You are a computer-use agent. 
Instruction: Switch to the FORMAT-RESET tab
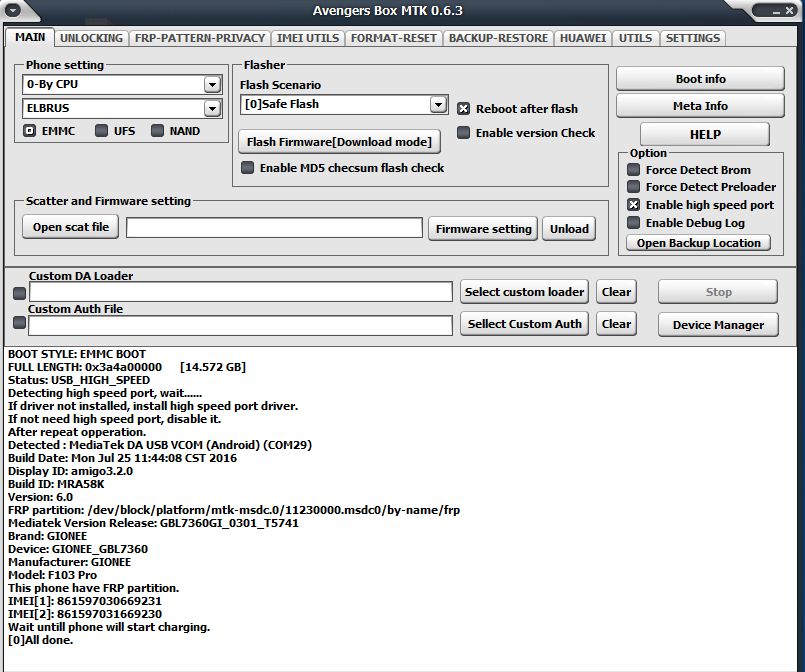click(394, 38)
